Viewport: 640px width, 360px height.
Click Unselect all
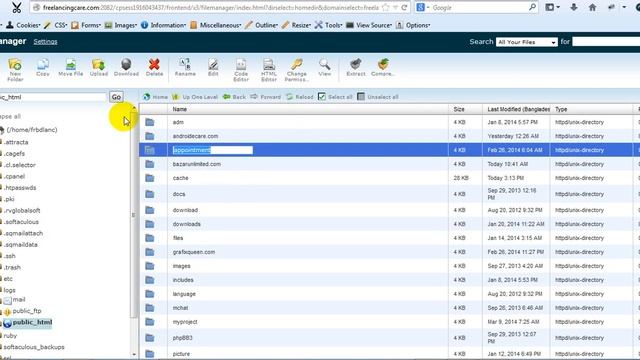(x=378, y=97)
